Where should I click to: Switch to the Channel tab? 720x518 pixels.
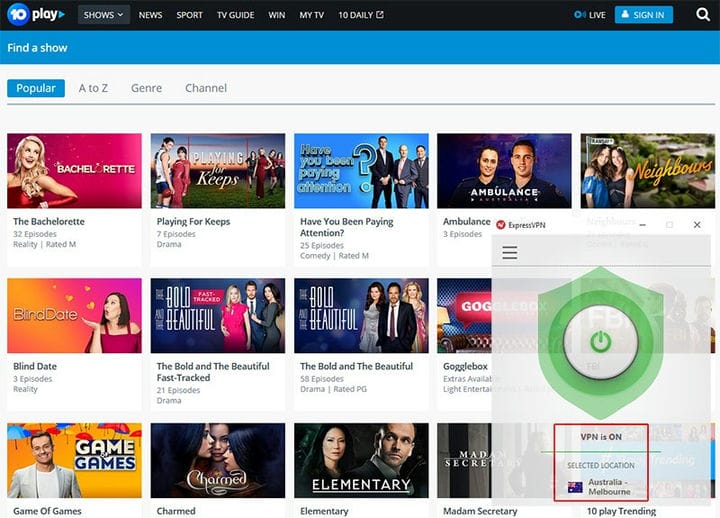(x=206, y=88)
